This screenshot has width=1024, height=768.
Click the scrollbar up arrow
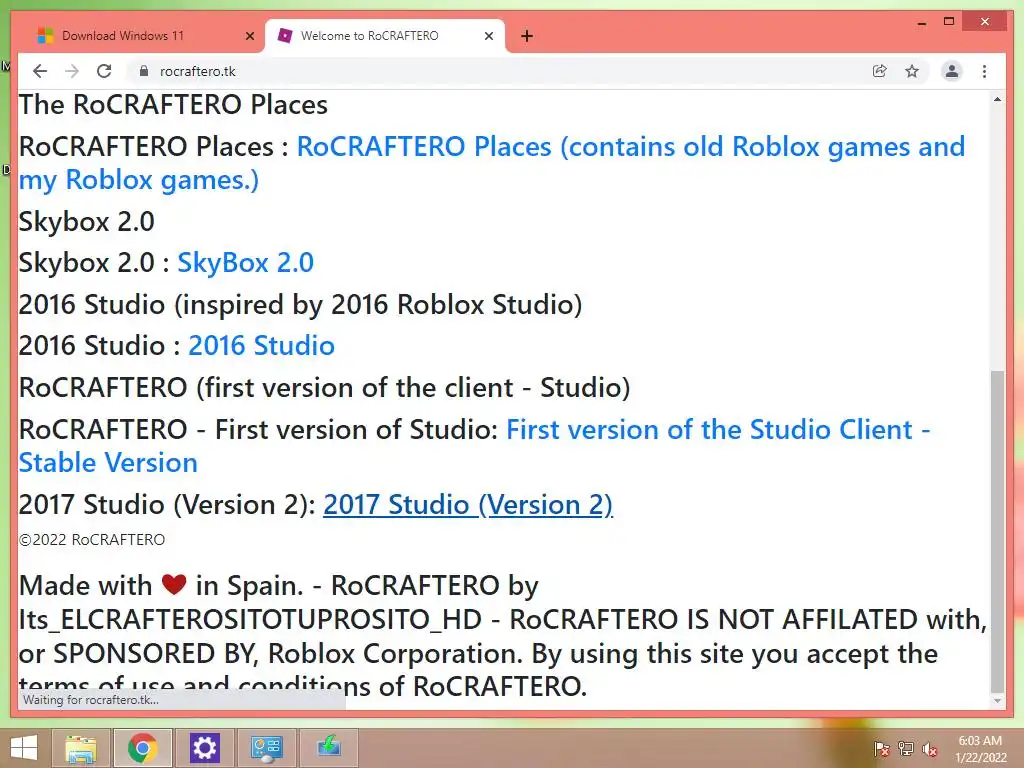tap(997, 99)
